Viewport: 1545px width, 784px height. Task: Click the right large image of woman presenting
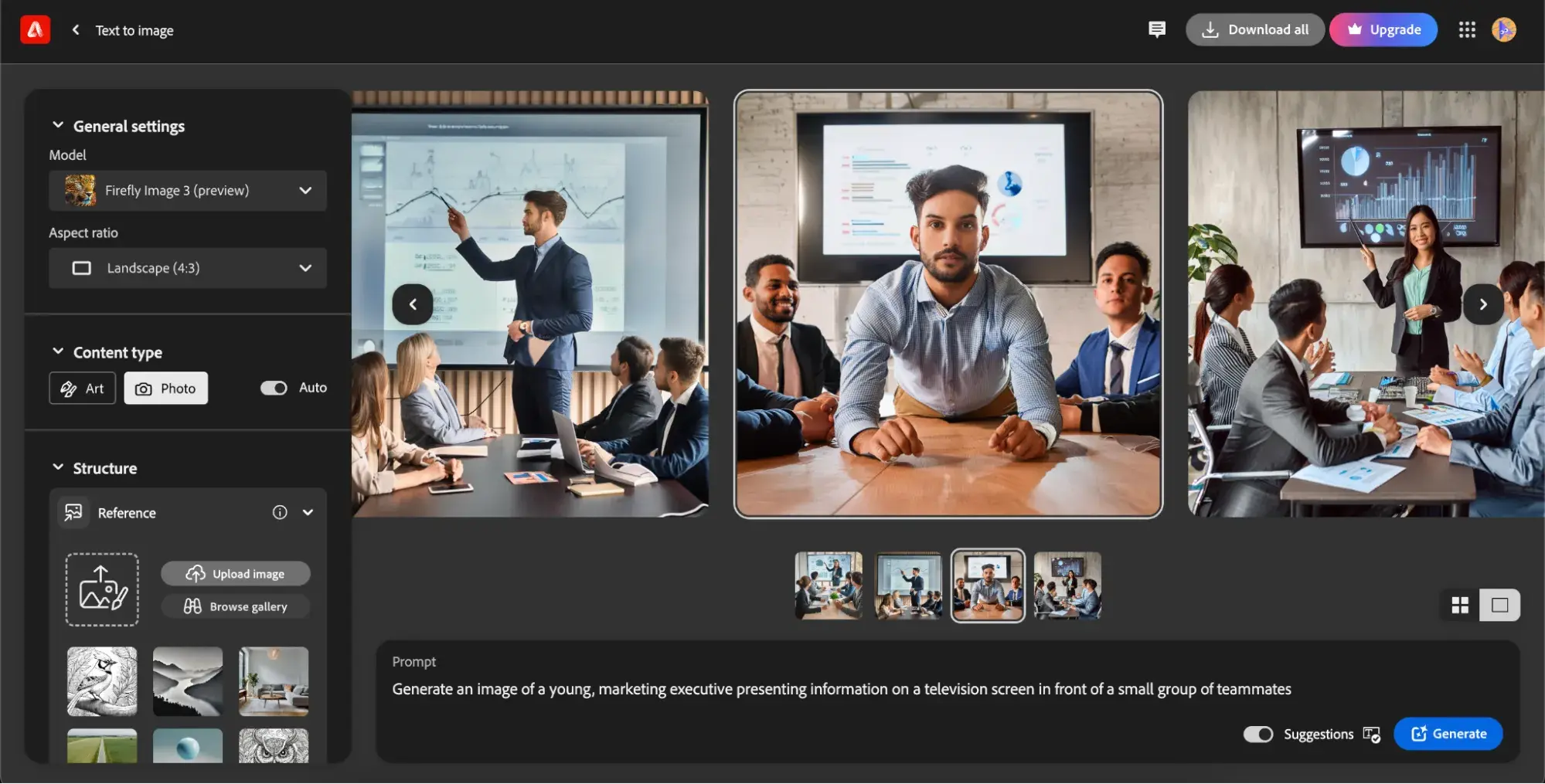[1366, 304]
